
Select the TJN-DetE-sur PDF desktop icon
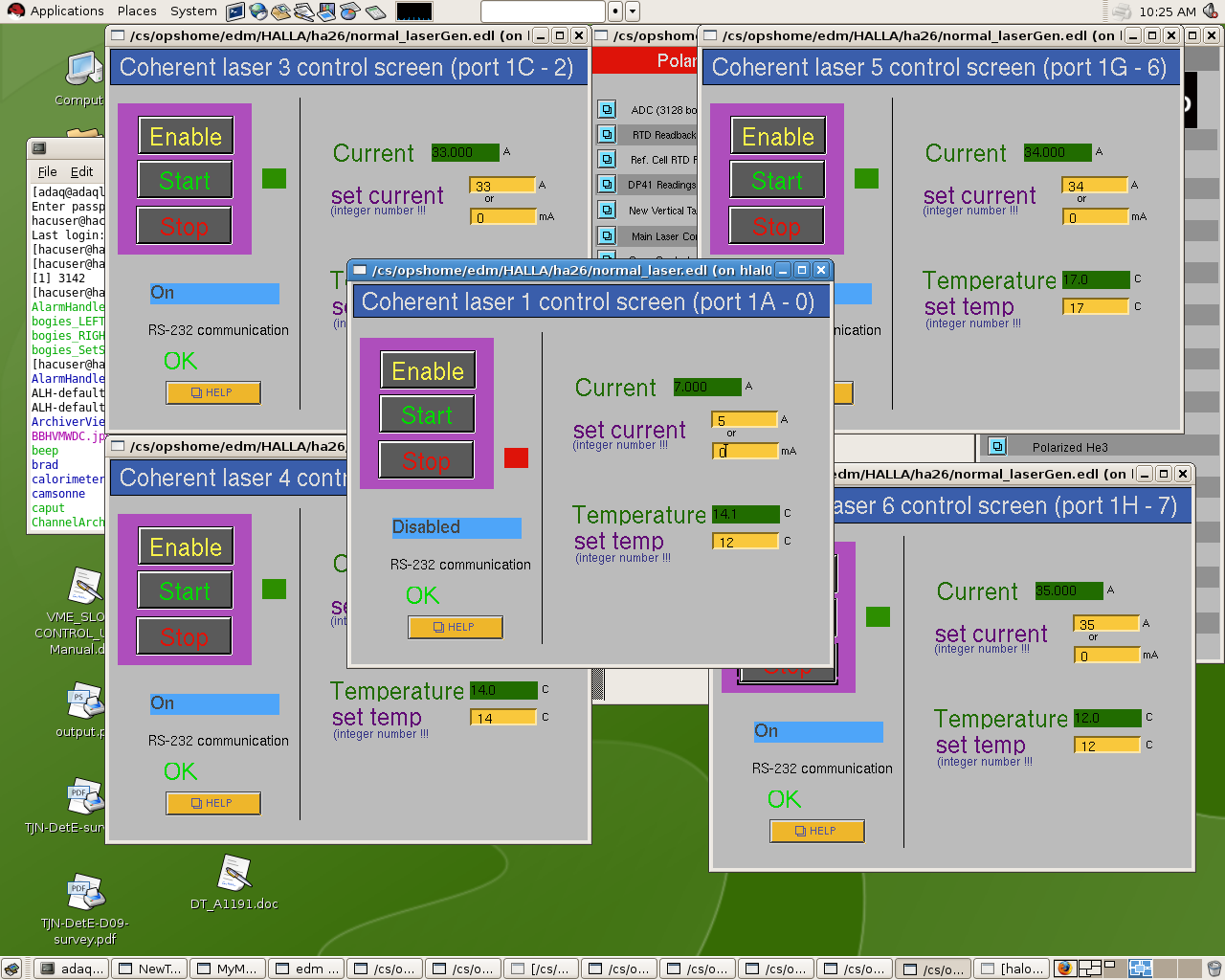point(85,796)
